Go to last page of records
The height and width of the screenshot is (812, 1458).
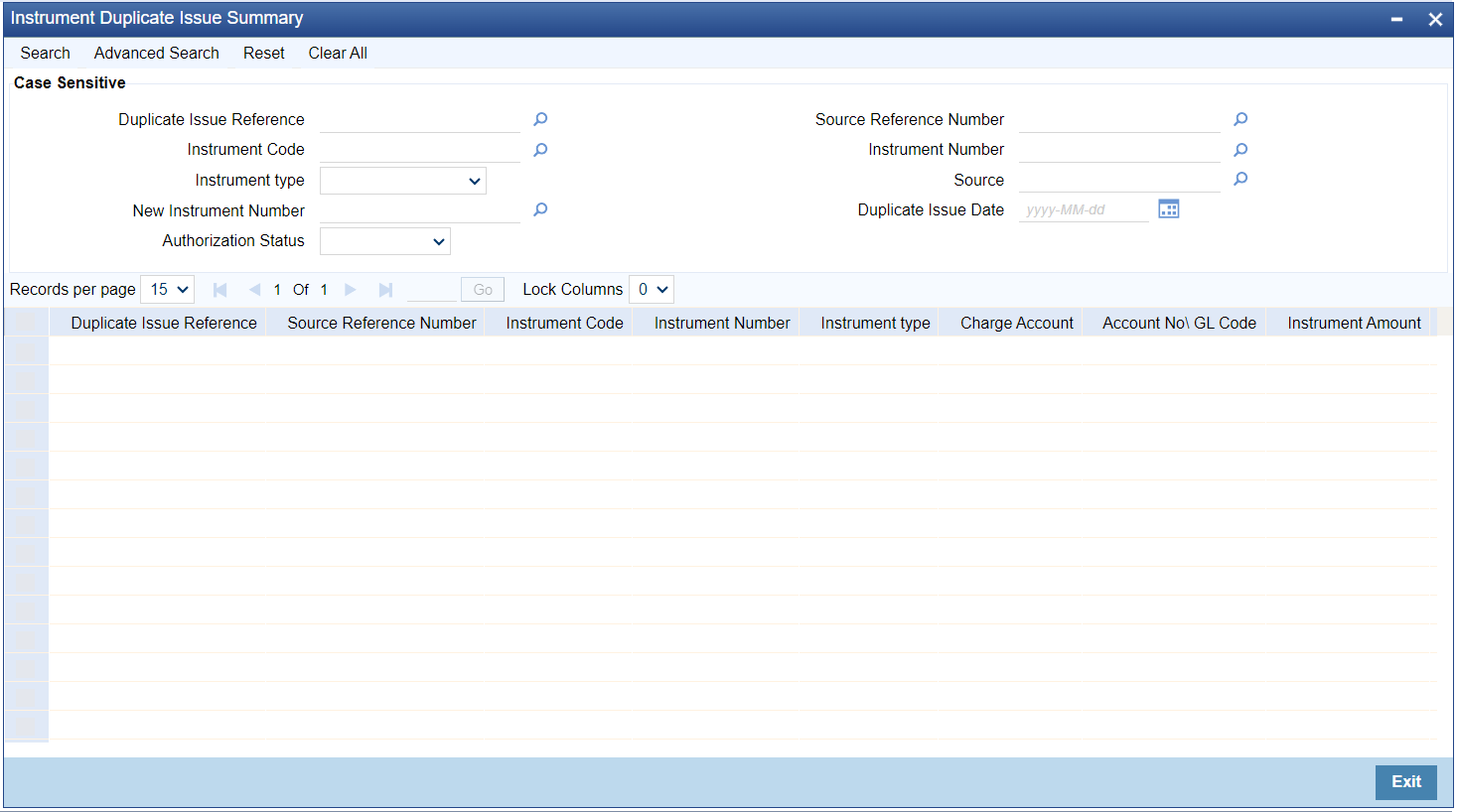(x=385, y=290)
